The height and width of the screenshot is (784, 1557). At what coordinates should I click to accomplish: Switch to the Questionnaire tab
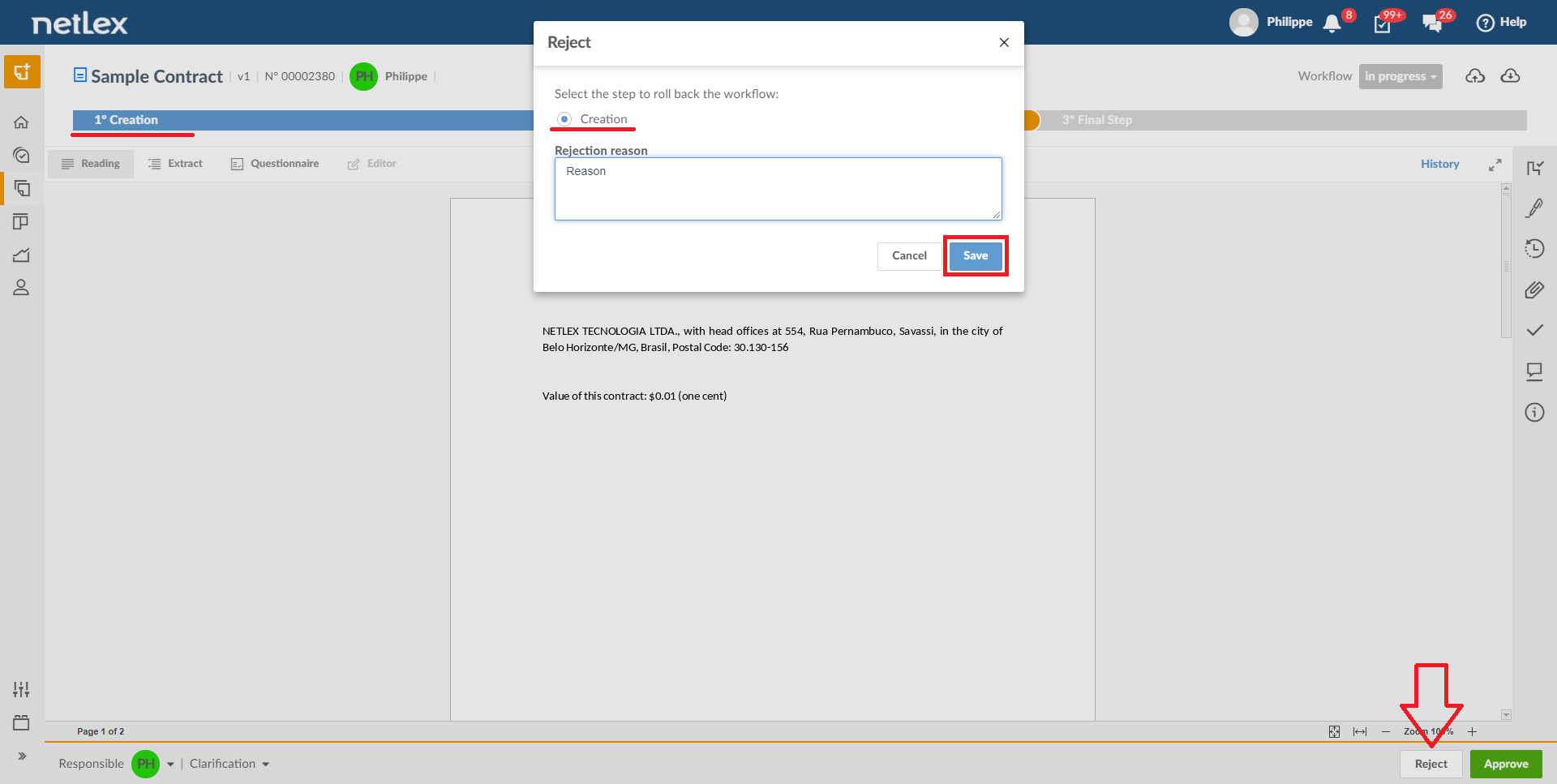click(275, 164)
